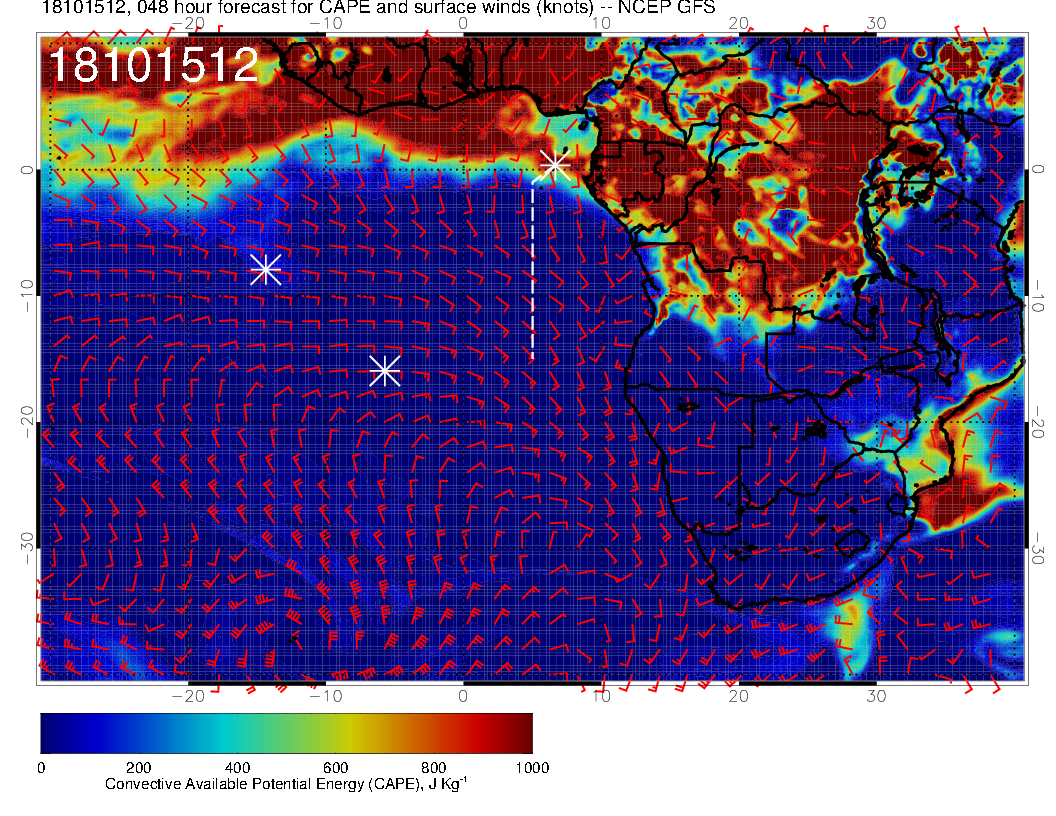Click the left latitude axis label '-20'

tap(27, 422)
